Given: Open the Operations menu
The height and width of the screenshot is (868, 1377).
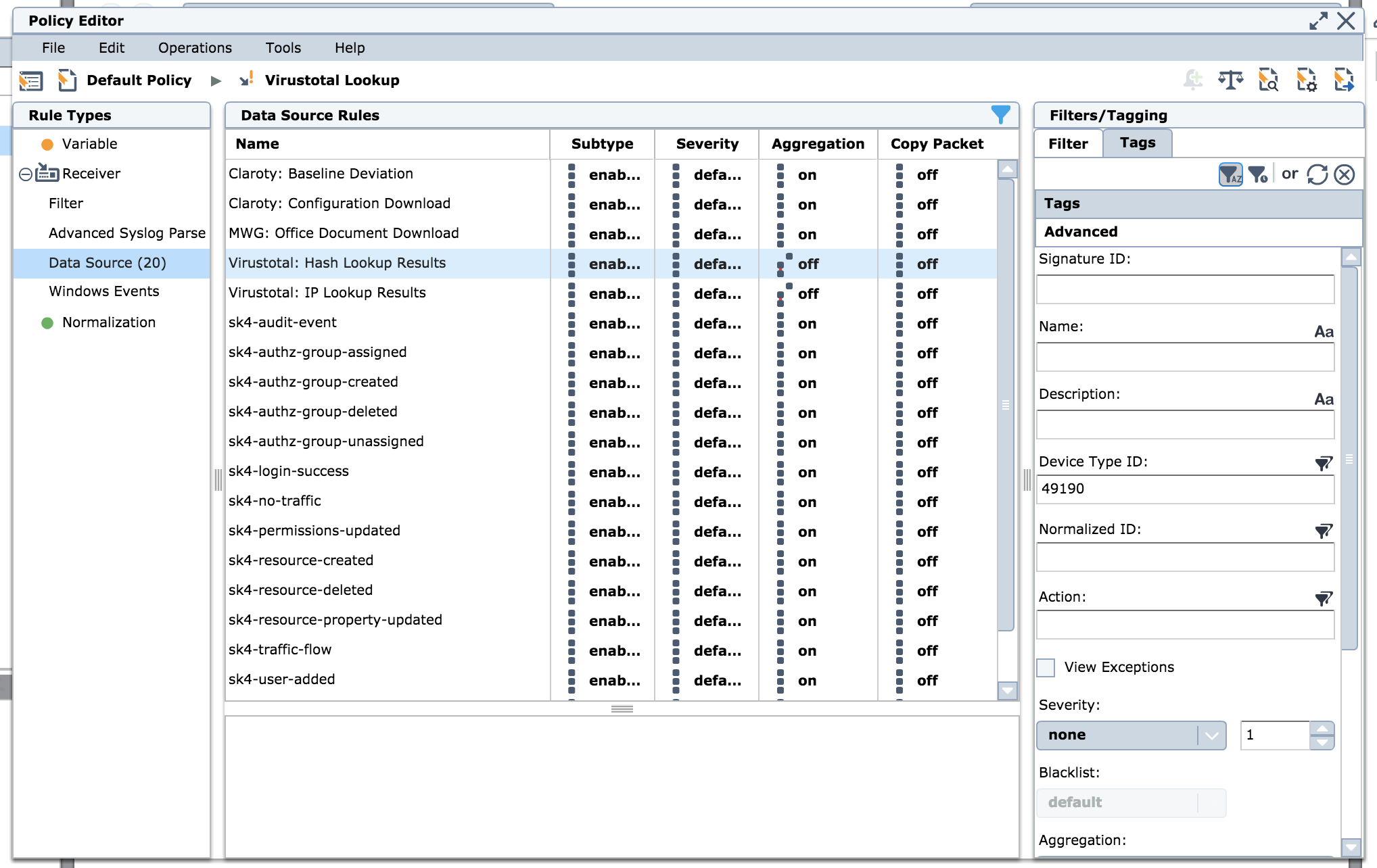Looking at the screenshot, I should point(195,47).
